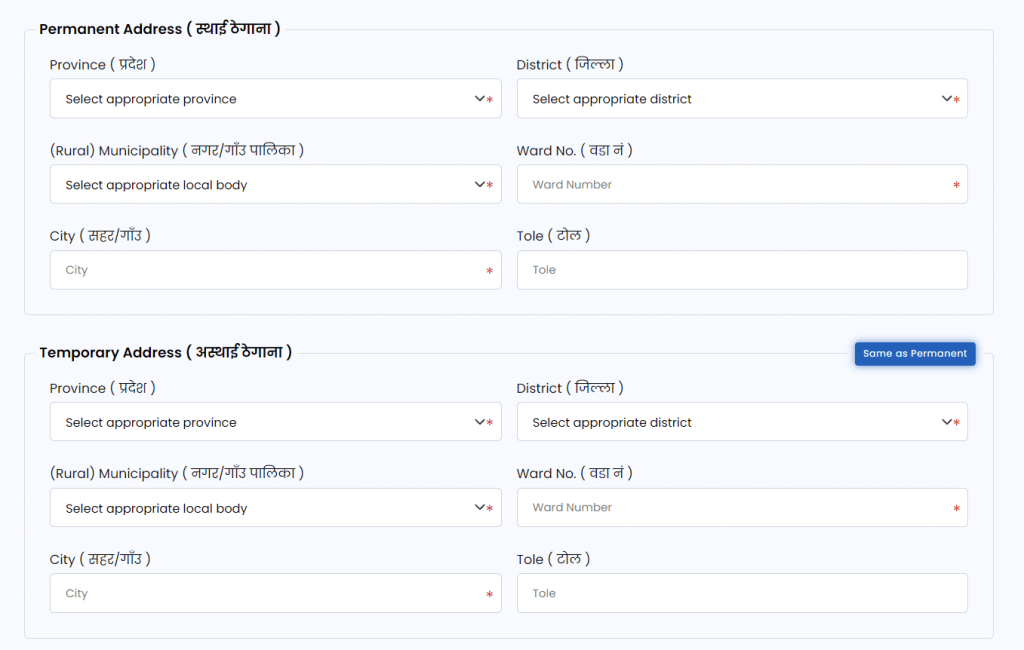1024x650 pixels.
Task: Open Permanent Address District dropdown
Action: tap(730, 99)
